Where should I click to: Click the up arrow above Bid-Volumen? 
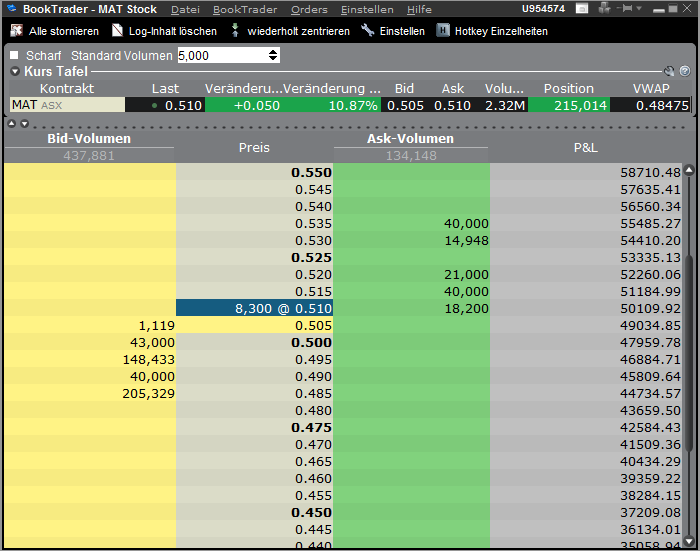pyautogui.click(x=12, y=124)
